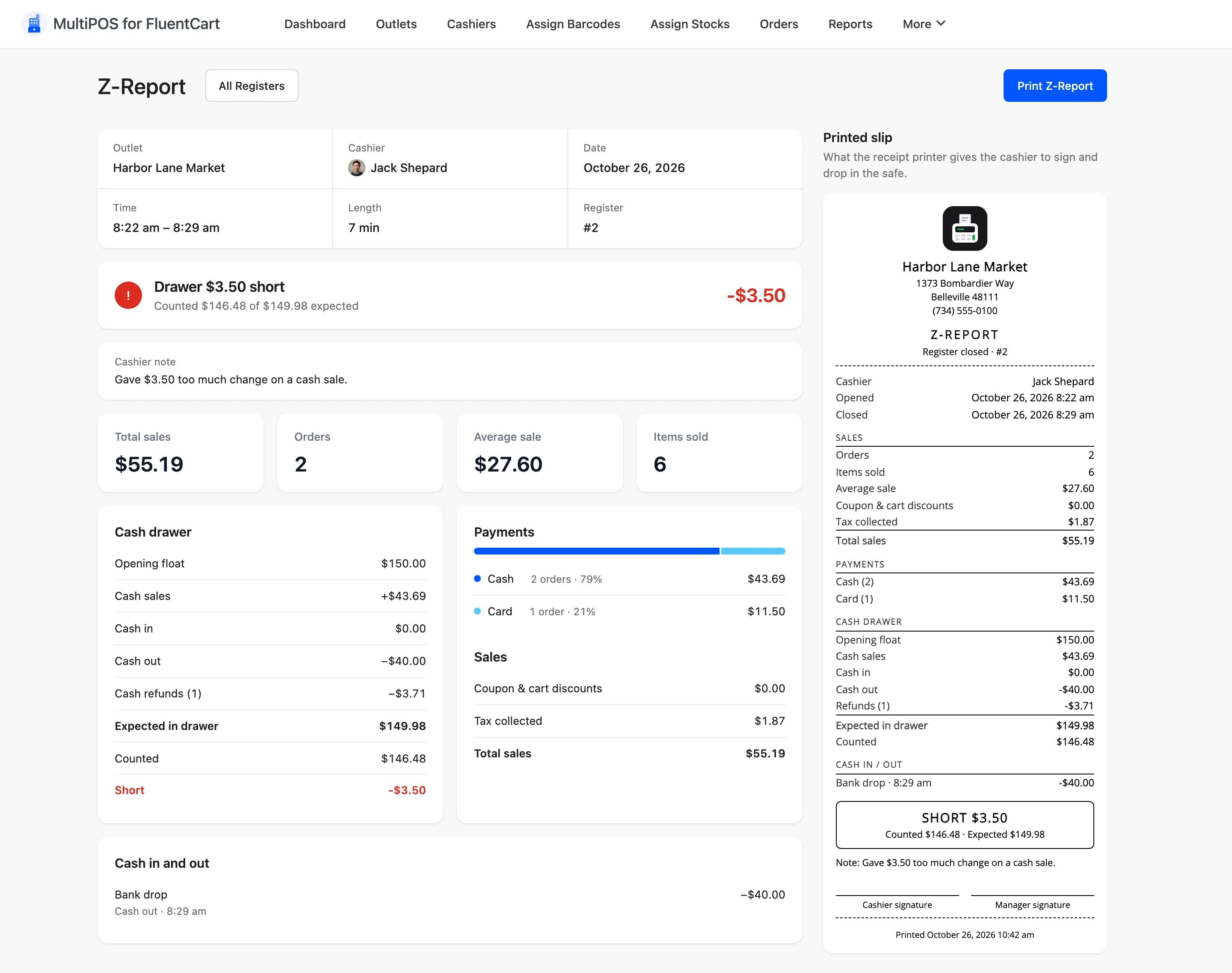Expand the More menu chevron
This screenshot has height=973, width=1232.
941,24
